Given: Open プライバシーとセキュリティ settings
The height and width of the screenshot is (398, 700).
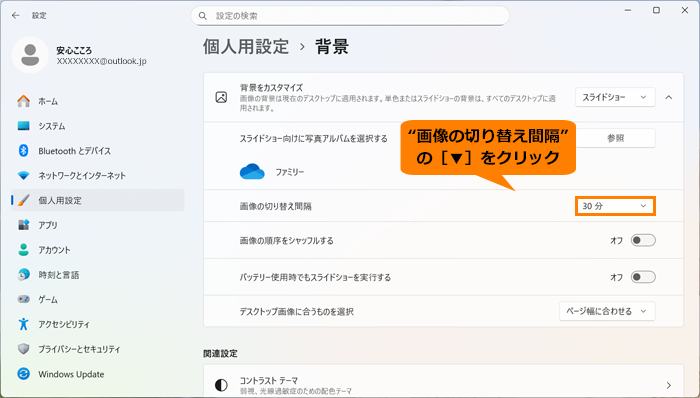Looking at the screenshot, I should (98, 349).
